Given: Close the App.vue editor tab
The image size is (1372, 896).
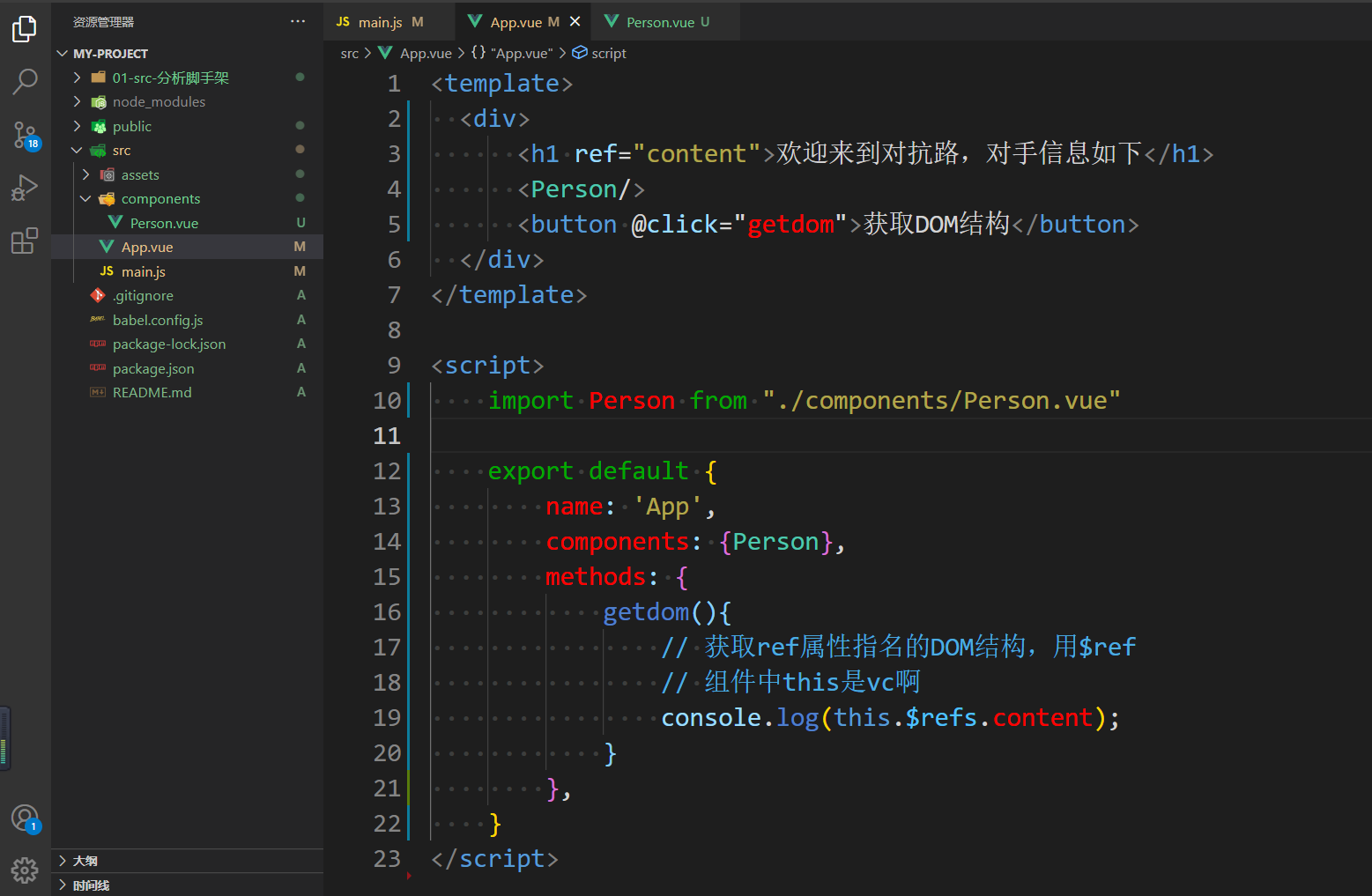Looking at the screenshot, I should pos(575,21).
